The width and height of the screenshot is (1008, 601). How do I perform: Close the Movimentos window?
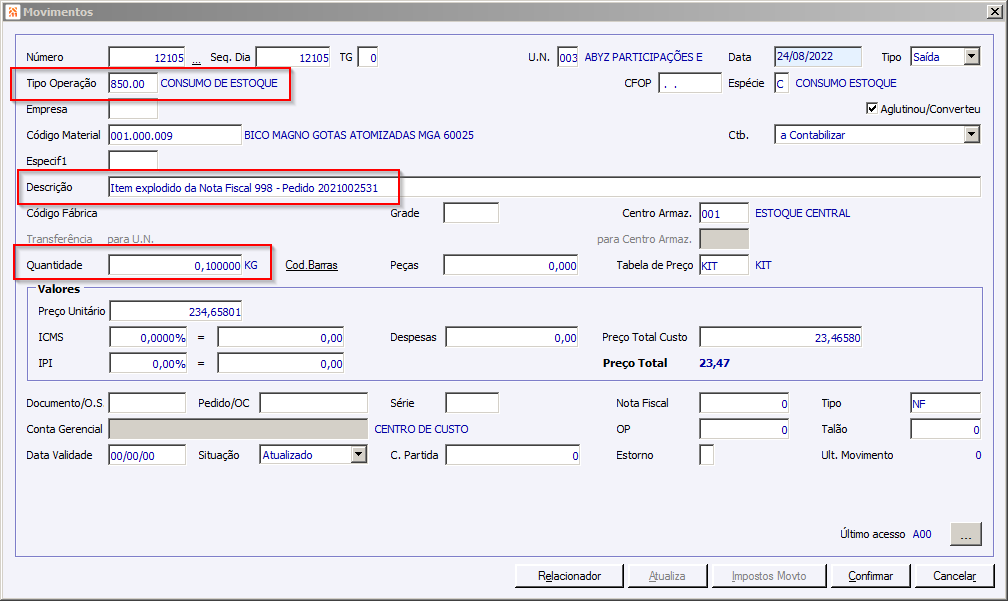[x=994, y=12]
